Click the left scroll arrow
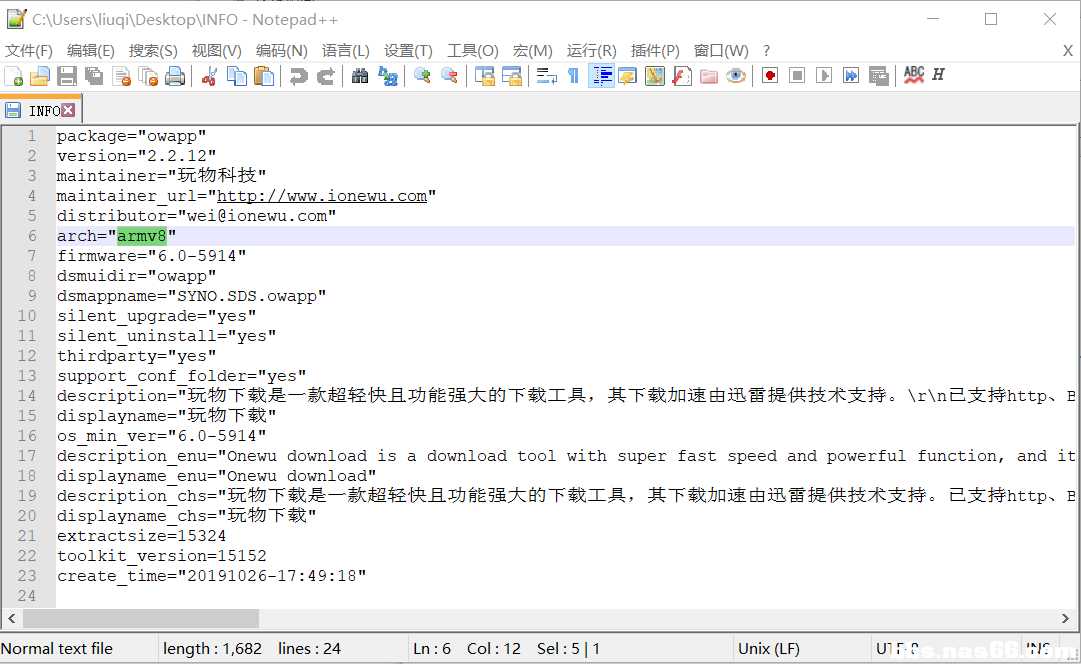1081x664 pixels. pos(11,618)
